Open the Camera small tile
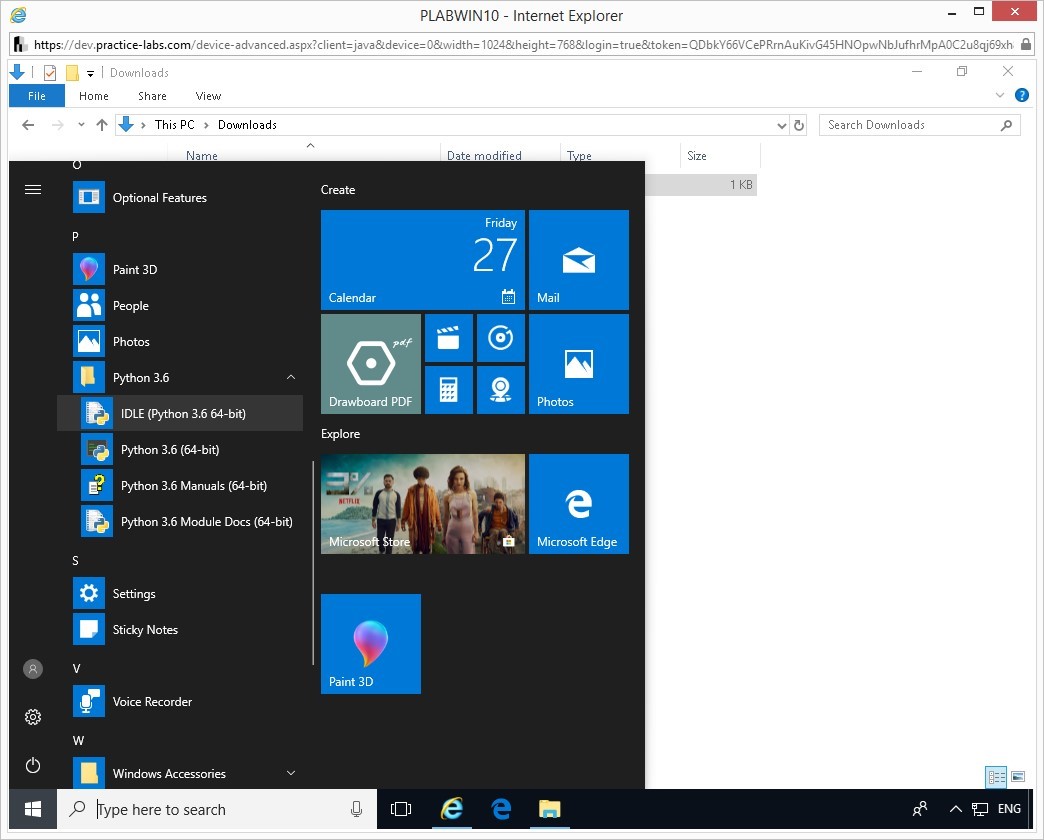The height and width of the screenshot is (840, 1044). [501, 390]
